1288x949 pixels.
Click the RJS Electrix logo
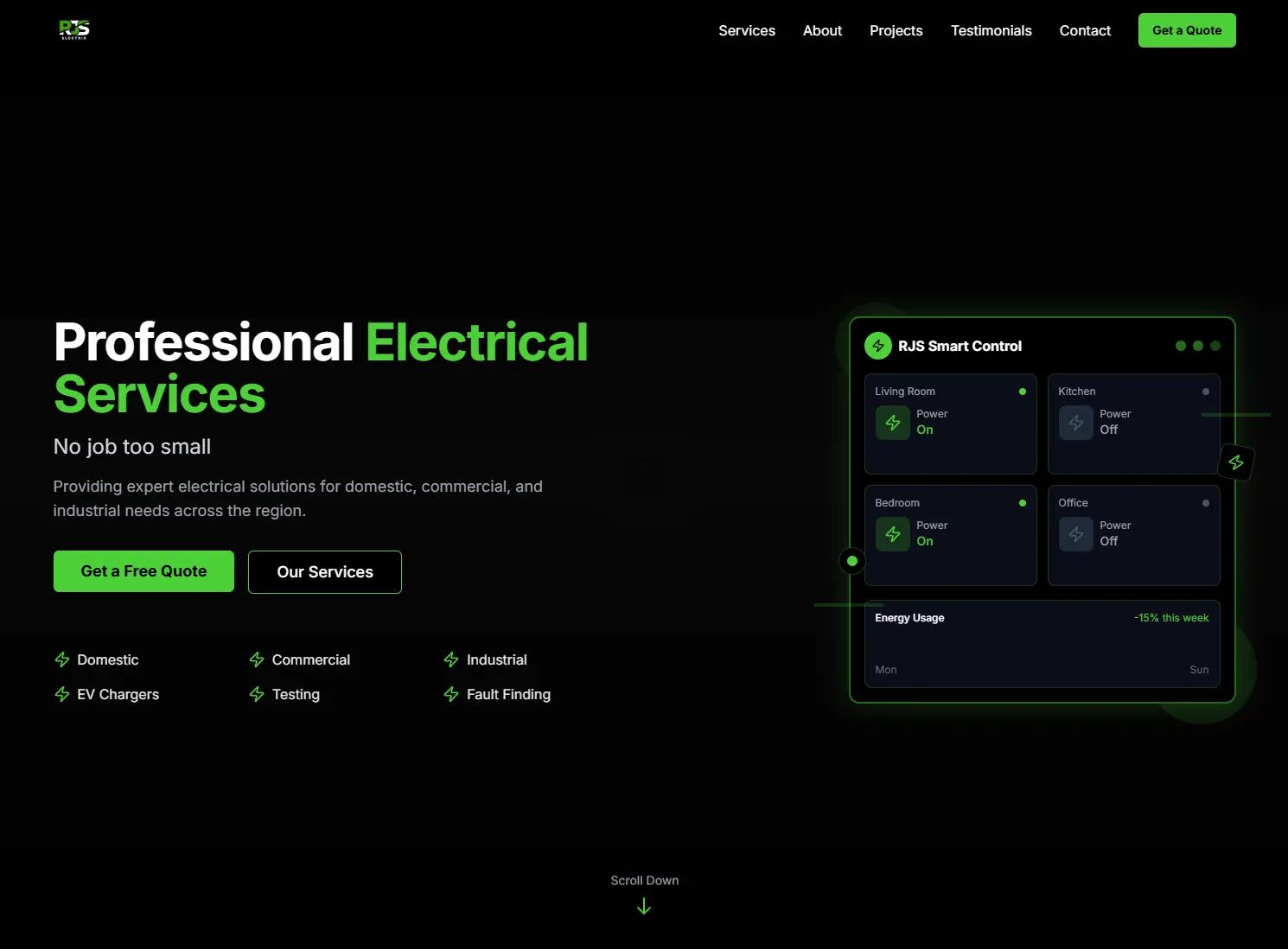[x=74, y=30]
